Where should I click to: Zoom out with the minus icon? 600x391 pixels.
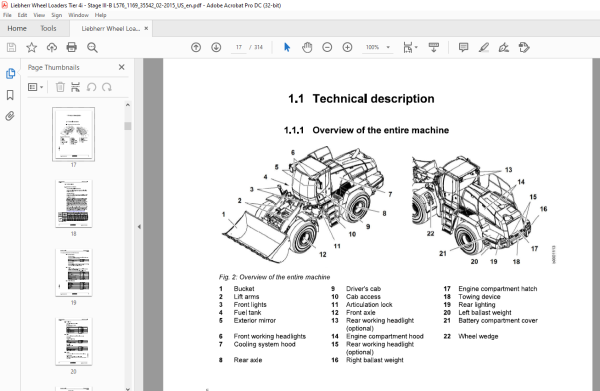327,47
